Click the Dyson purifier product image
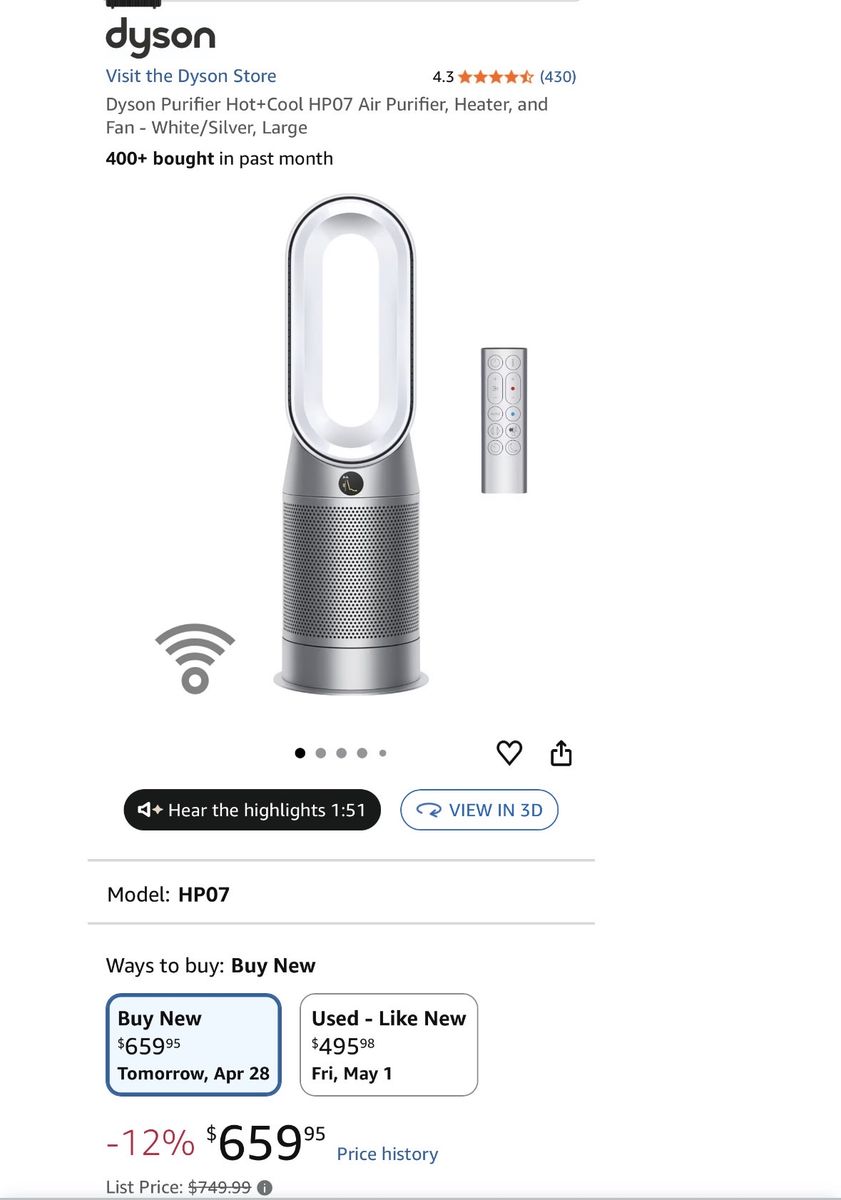 [x=351, y=443]
